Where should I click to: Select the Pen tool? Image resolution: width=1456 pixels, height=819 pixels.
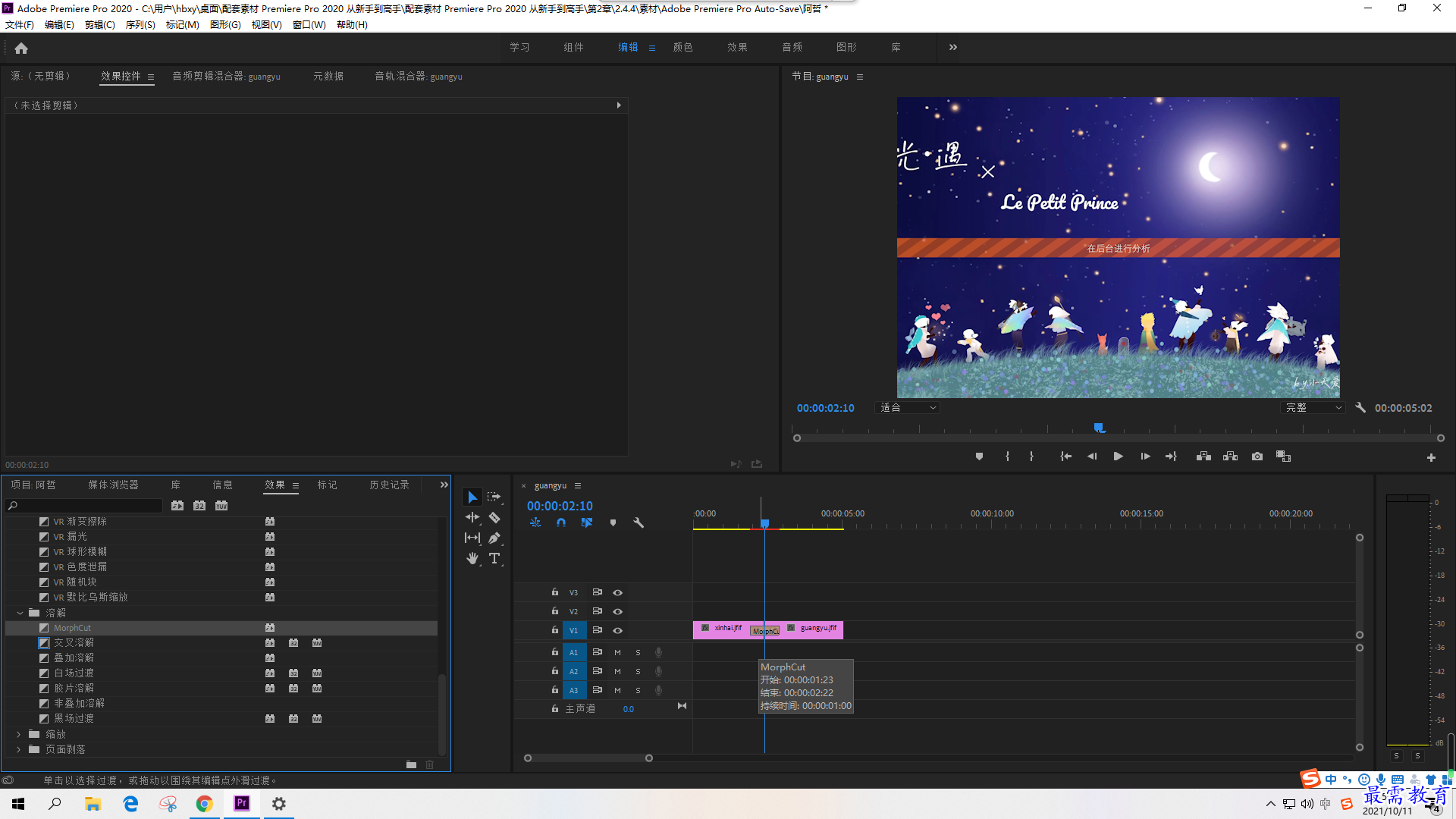pos(494,538)
